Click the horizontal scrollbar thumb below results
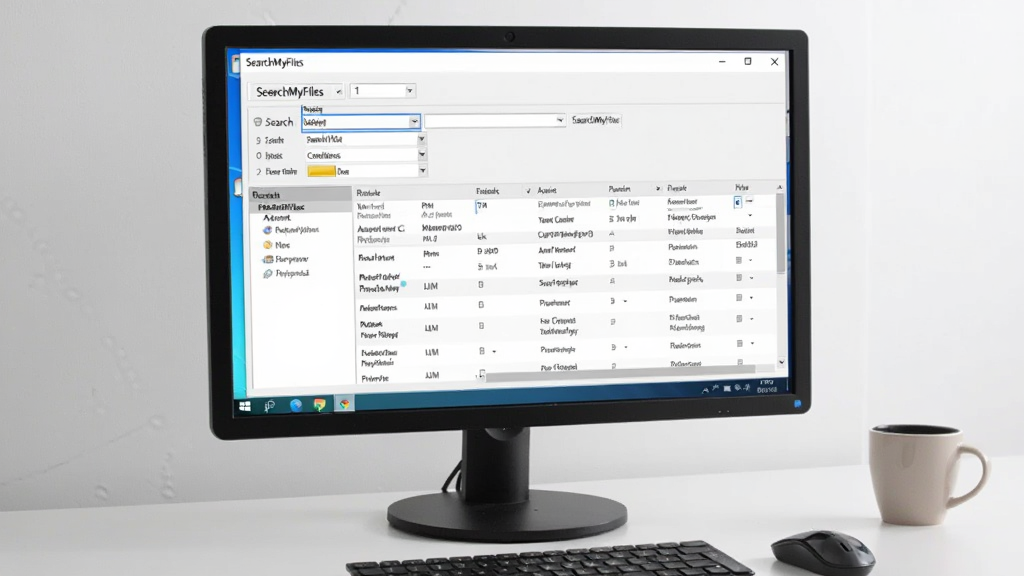The image size is (1024, 576). [620, 374]
